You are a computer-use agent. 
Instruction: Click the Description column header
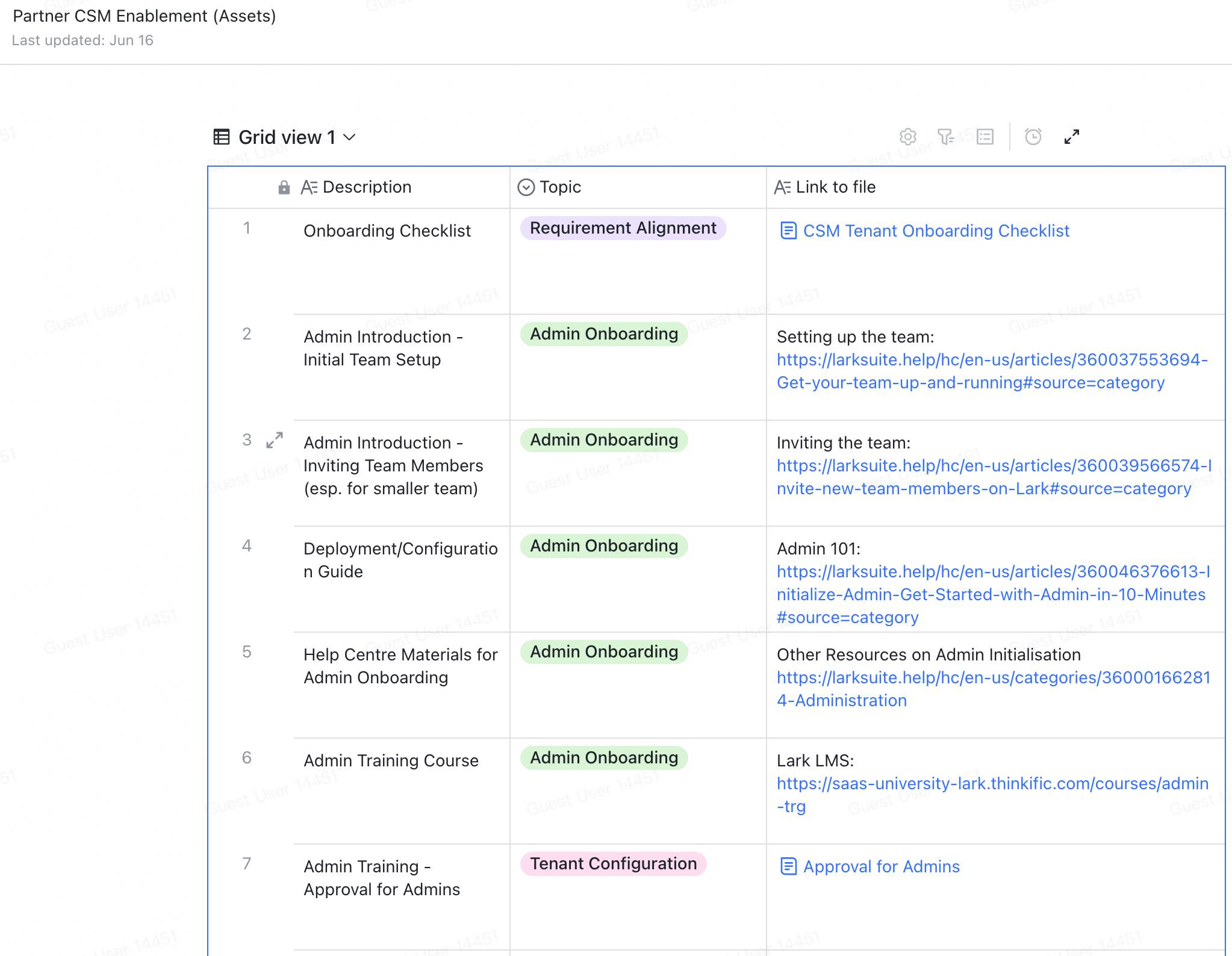coord(367,187)
